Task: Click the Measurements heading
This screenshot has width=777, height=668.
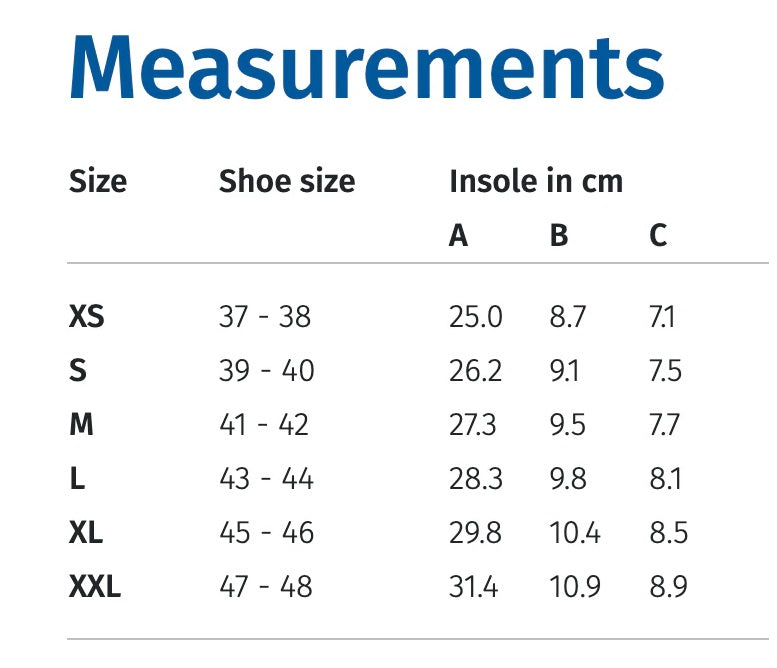Action: click(367, 67)
